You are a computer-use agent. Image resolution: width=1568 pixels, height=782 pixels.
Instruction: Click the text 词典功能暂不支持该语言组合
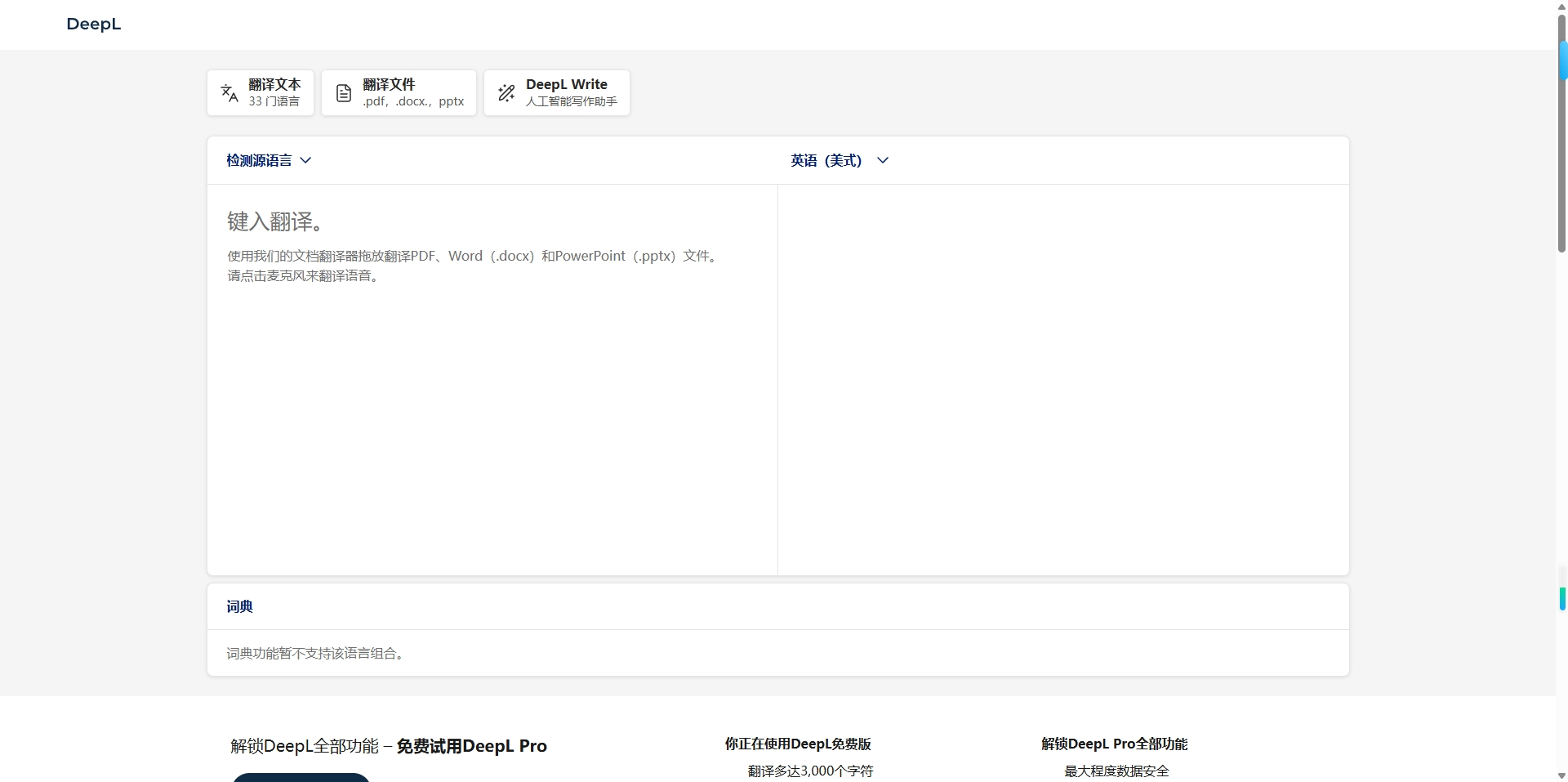(315, 653)
